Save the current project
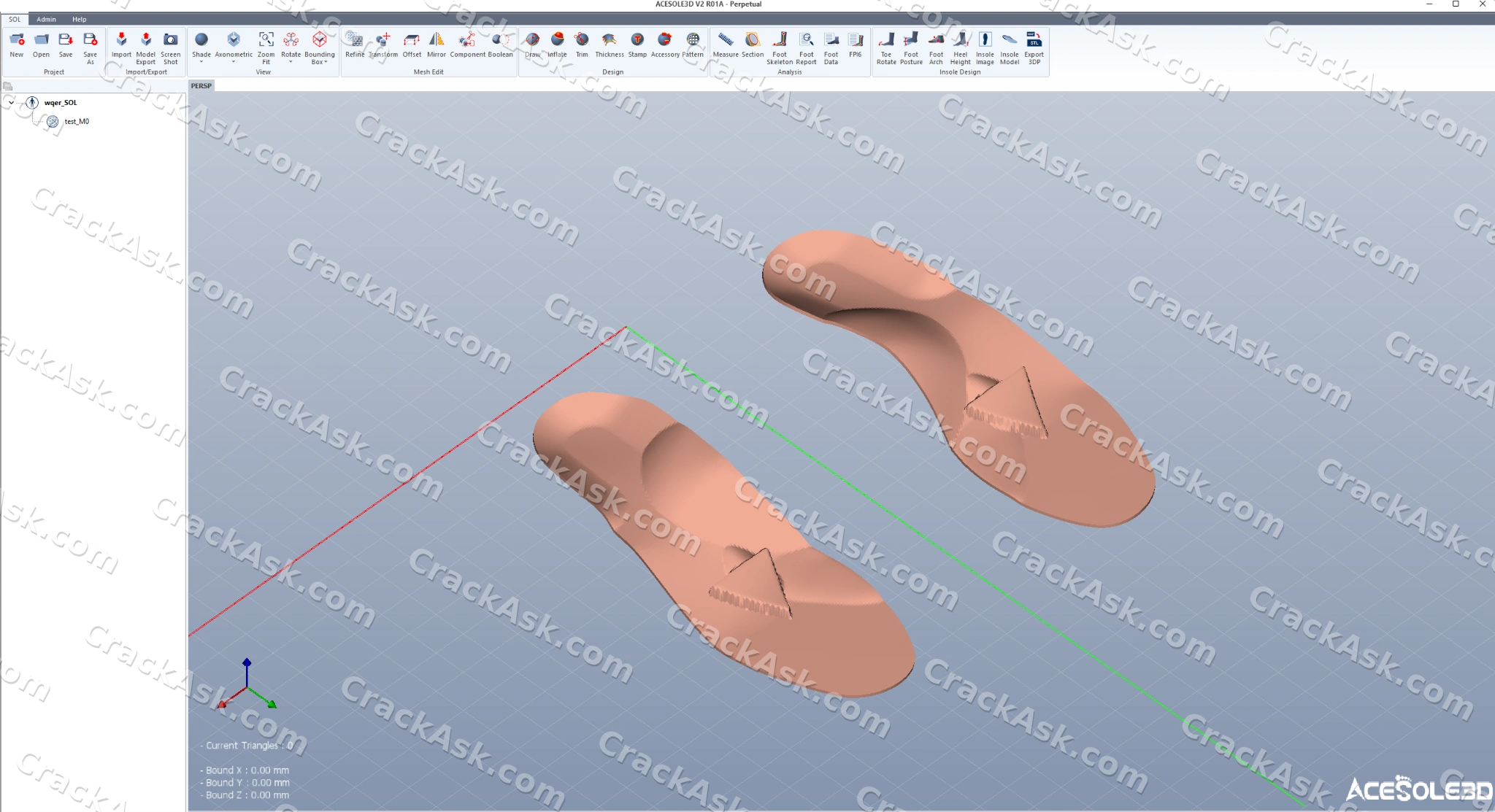This screenshot has width=1495, height=812. (66, 45)
